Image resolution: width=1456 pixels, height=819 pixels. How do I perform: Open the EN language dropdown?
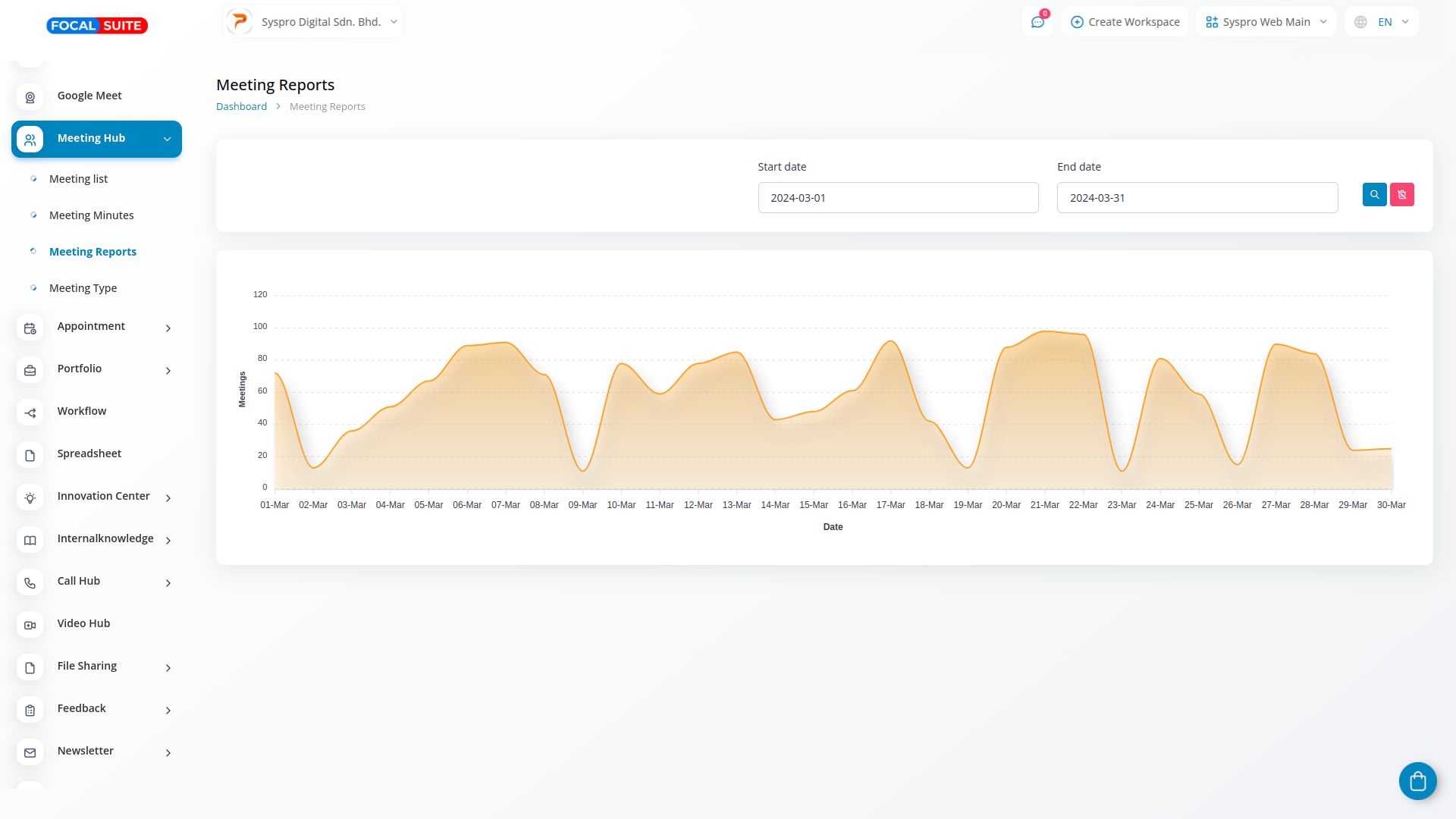coord(1381,22)
